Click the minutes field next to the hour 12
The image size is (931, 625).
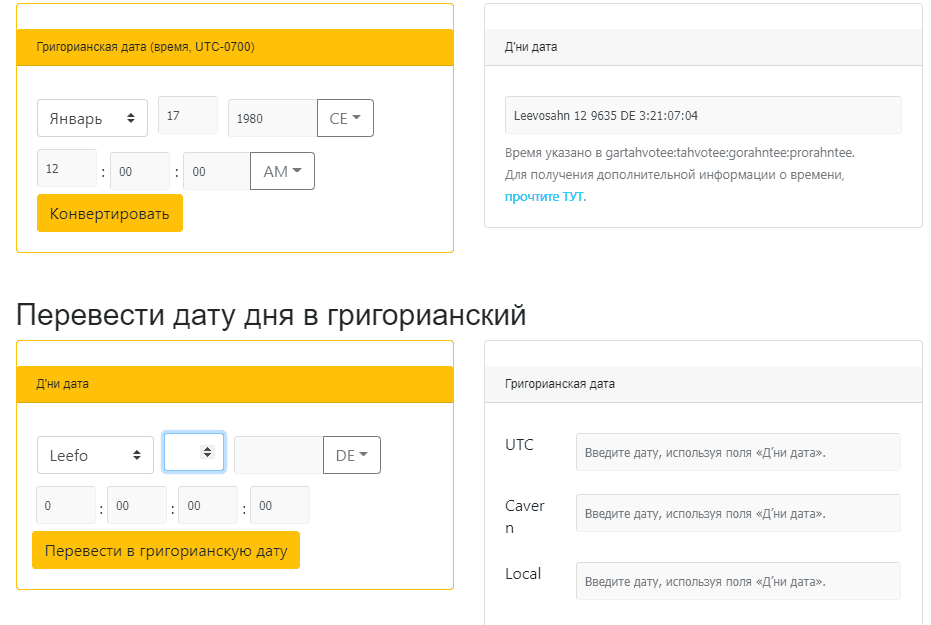pyautogui.click(x=139, y=170)
